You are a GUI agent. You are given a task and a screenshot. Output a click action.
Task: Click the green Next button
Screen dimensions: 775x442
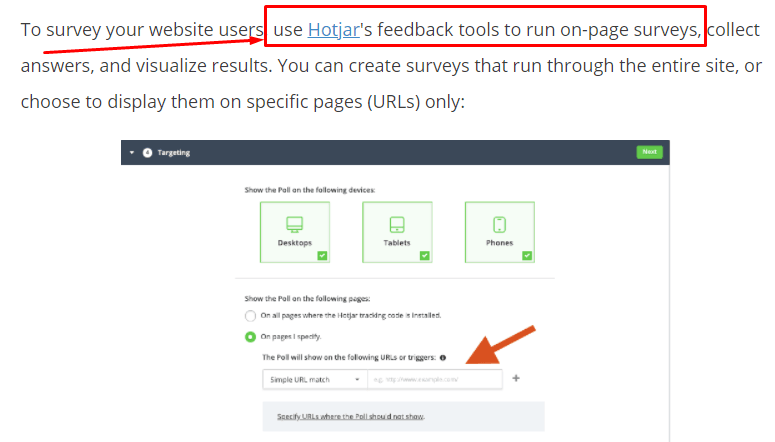pos(649,152)
